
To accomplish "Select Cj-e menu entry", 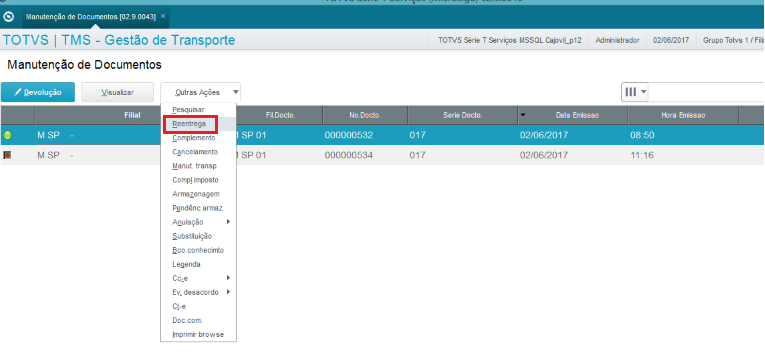I will click(179, 306).
